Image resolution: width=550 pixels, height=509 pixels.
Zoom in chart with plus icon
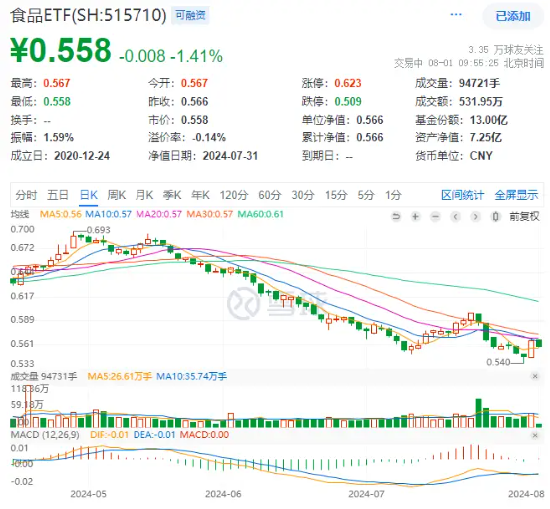(416, 216)
